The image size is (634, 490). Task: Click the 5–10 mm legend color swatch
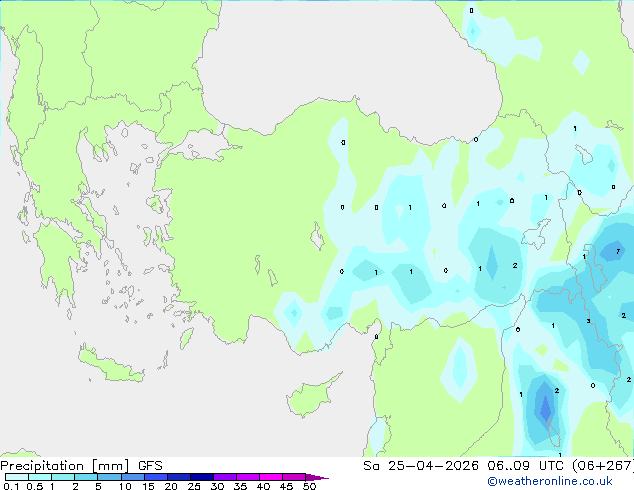[x=109, y=477]
